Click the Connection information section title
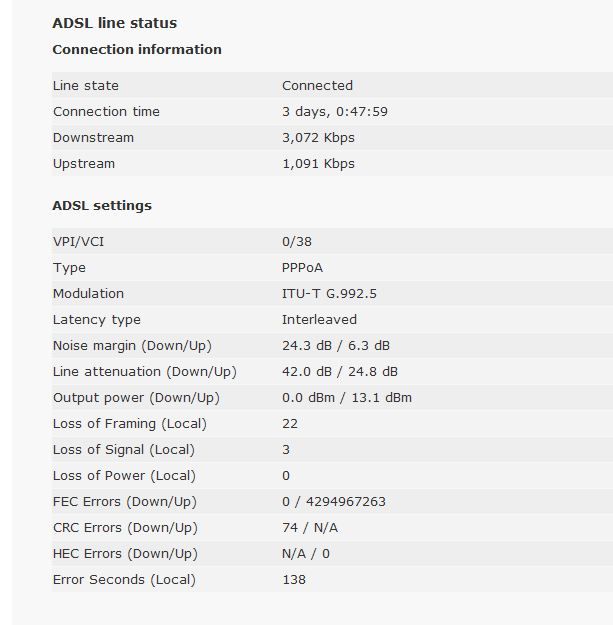The height and width of the screenshot is (625, 613). [x=137, y=49]
